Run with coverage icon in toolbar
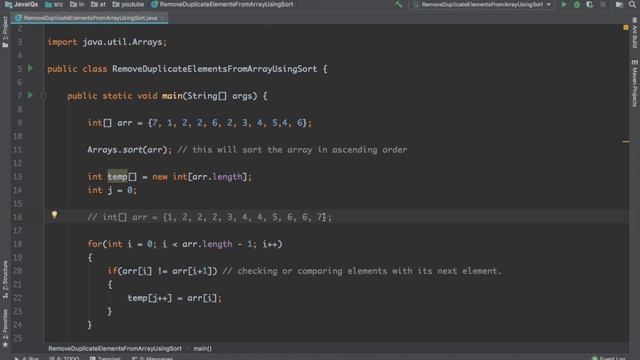640x360 pixels. tap(589, 4)
